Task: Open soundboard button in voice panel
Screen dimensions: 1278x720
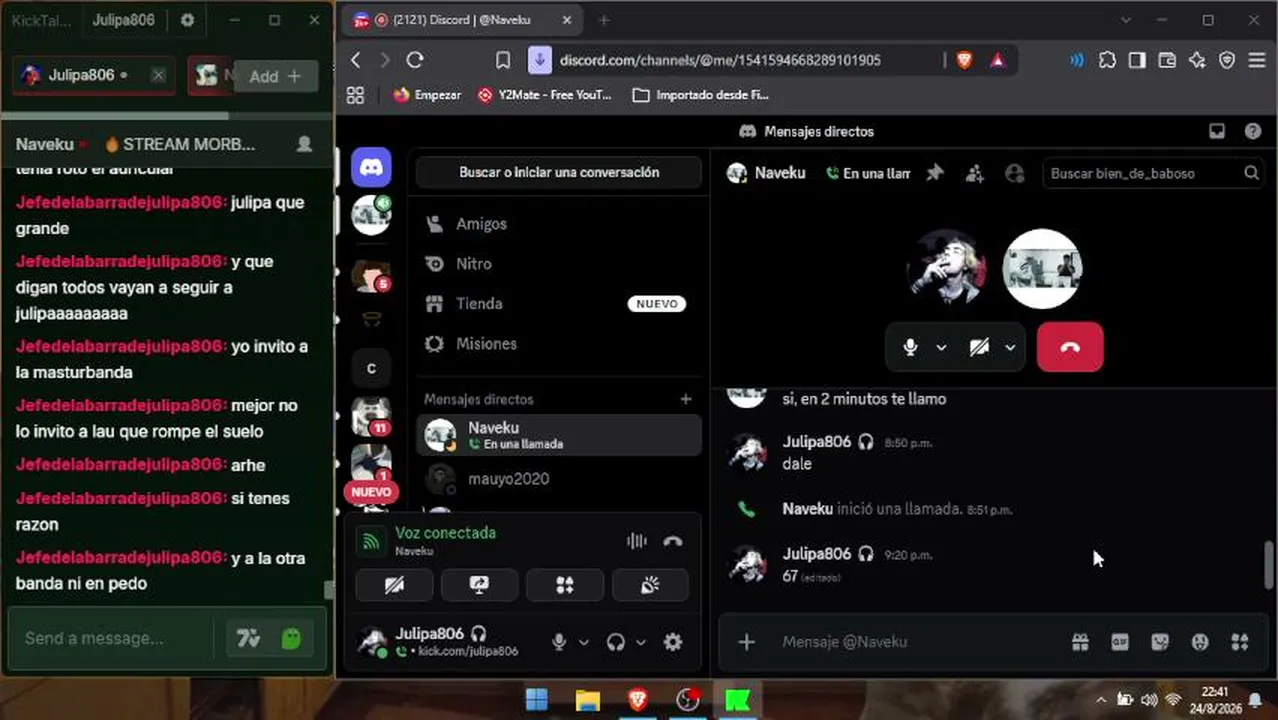Action: tap(651, 585)
